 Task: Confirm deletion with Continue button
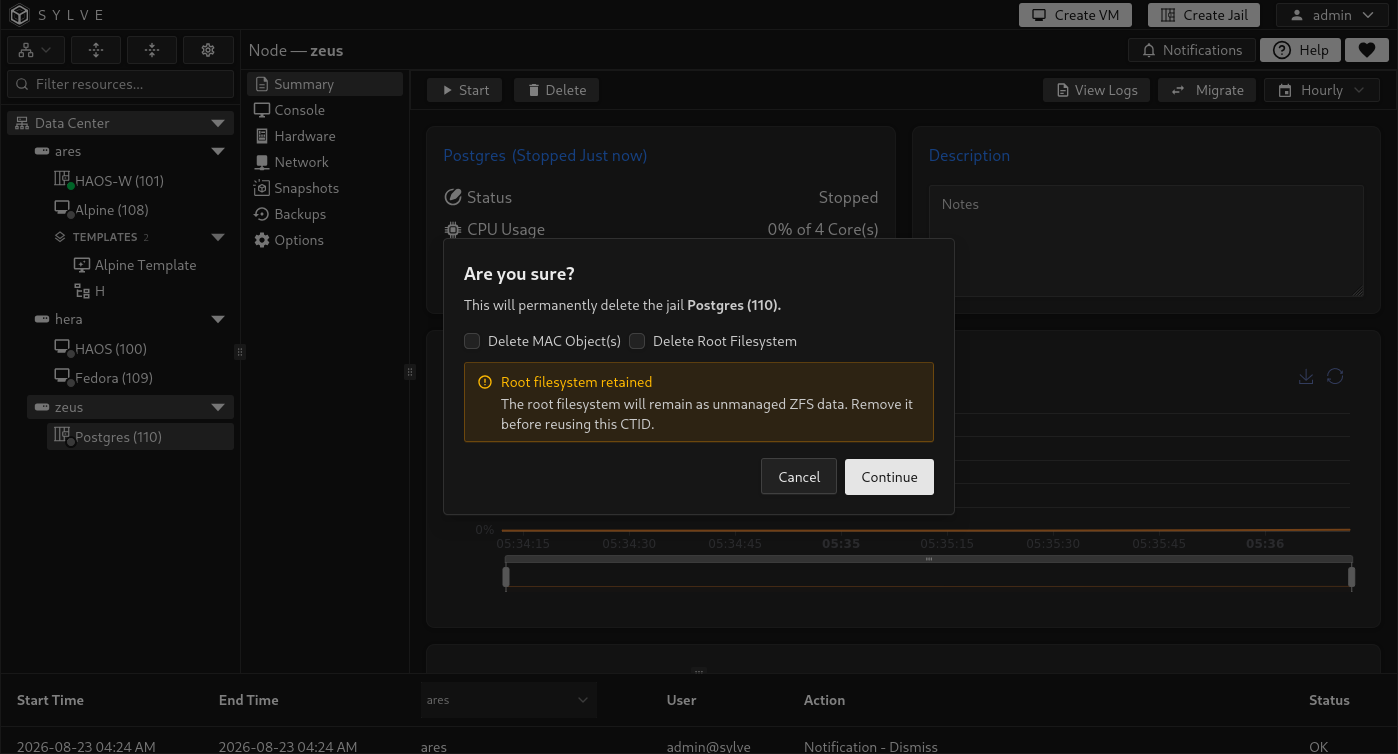[889, 477]
